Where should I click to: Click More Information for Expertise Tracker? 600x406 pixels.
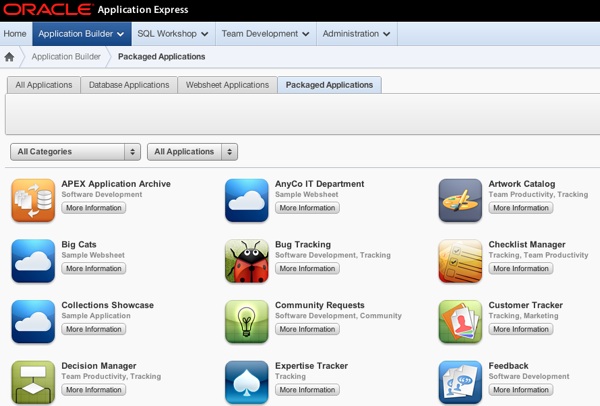click(x=307, y=390)
